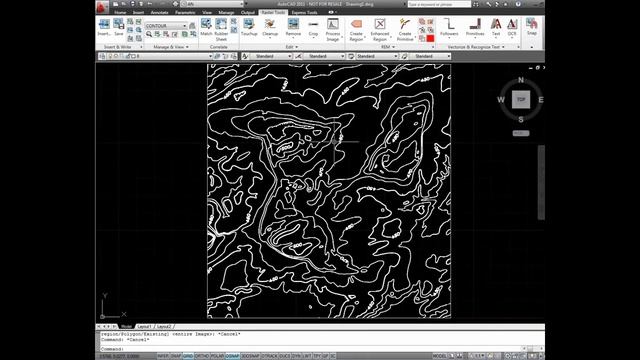The width and height of the screenshot is (640, 360).
Task: Expand the Manage & View panel
Action: coord(171,47)
